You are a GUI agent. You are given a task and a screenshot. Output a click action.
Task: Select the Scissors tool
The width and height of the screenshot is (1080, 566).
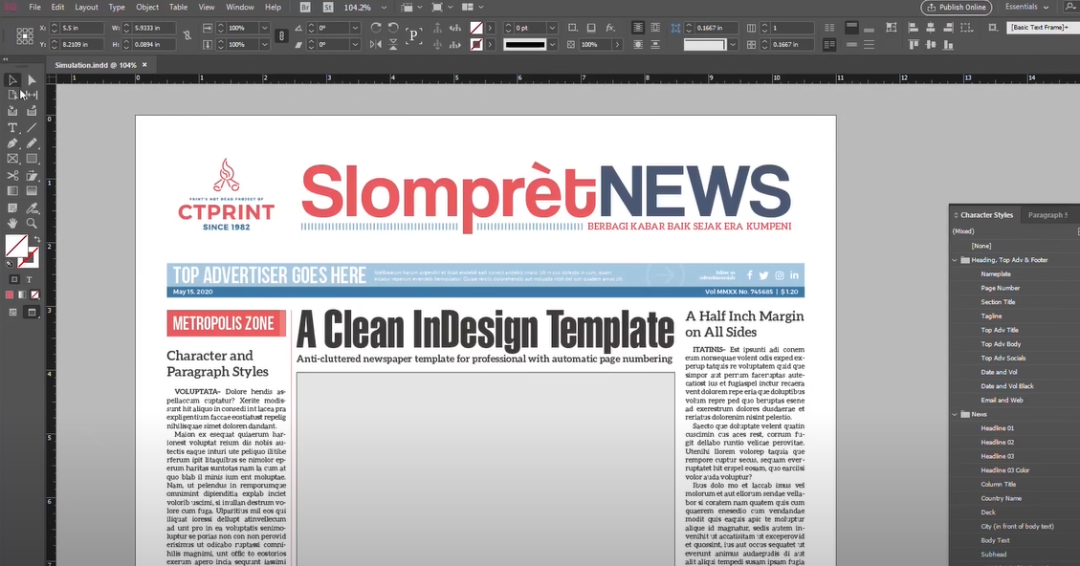(12, 176)
